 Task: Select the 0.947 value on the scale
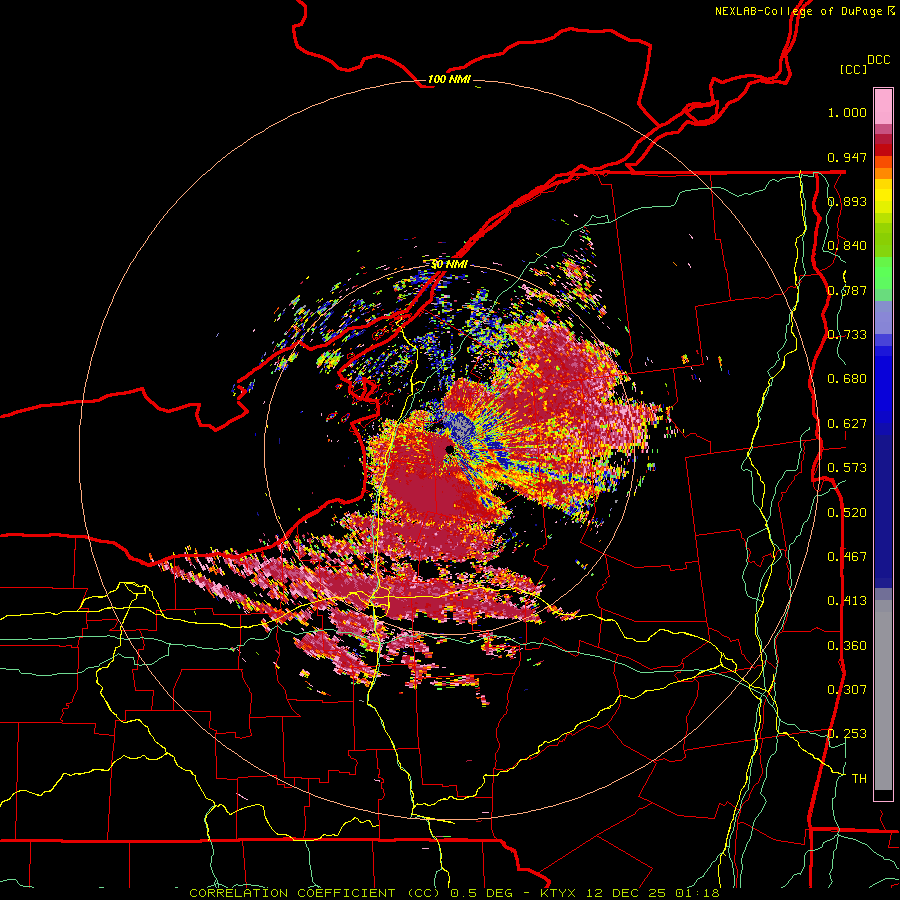(847, 157)
